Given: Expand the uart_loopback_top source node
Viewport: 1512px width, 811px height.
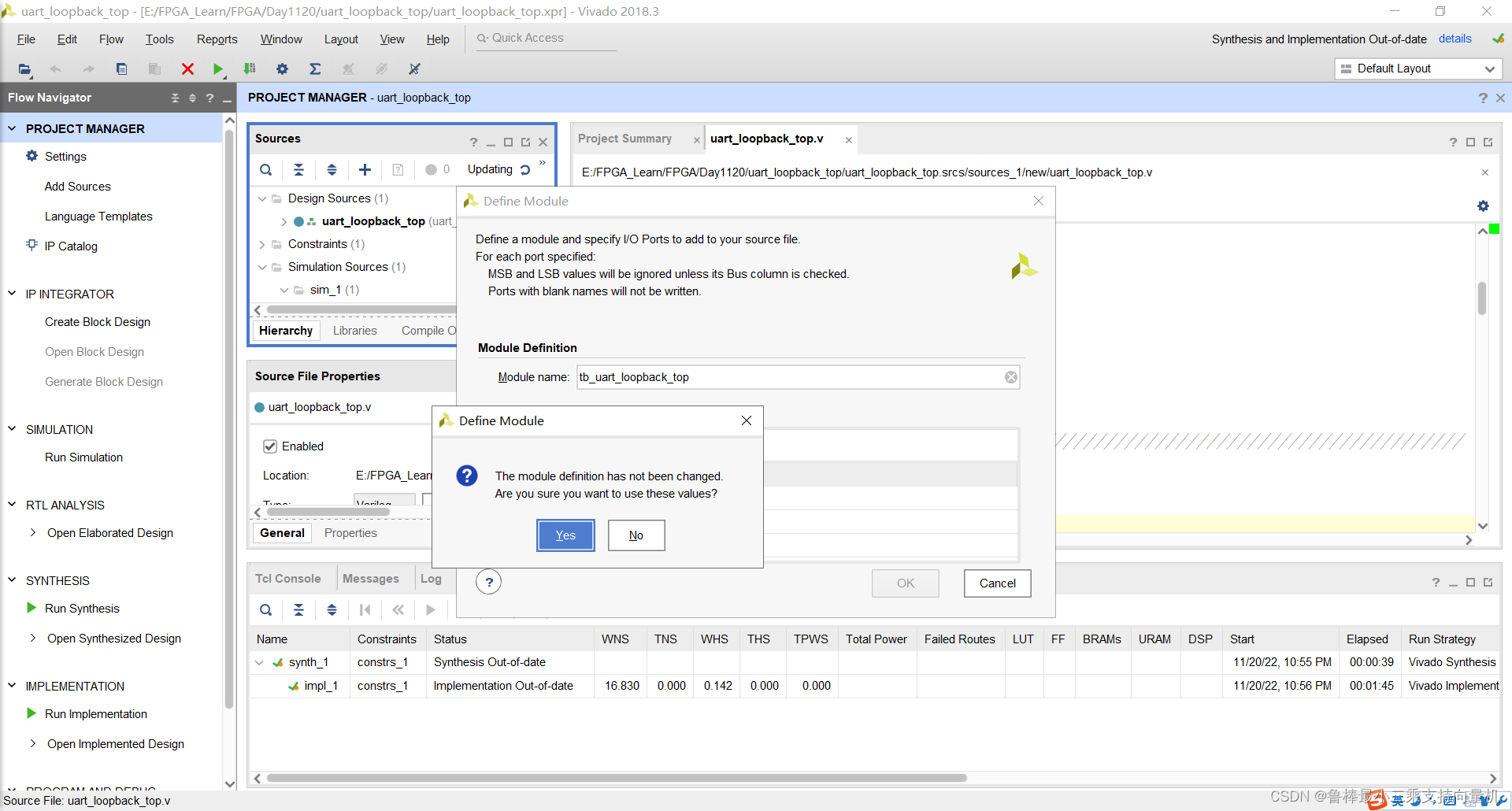Looking at the screenshot, I should 283,221.
